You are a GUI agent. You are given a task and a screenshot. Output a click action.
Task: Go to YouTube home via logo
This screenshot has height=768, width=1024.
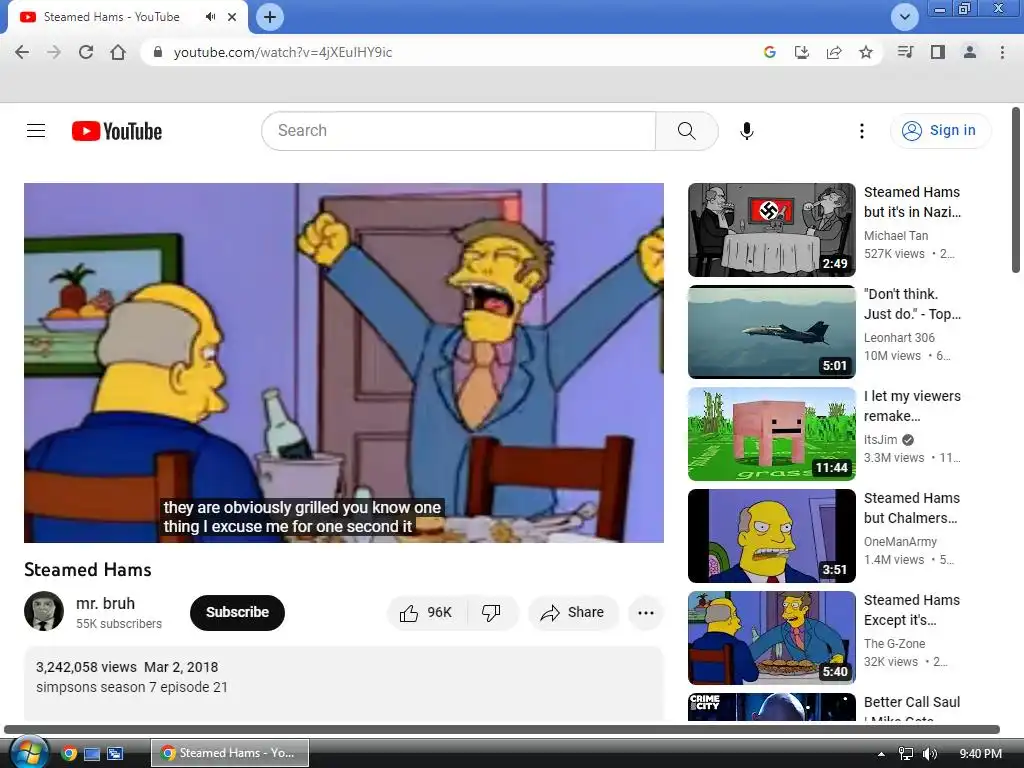[117, 131]
